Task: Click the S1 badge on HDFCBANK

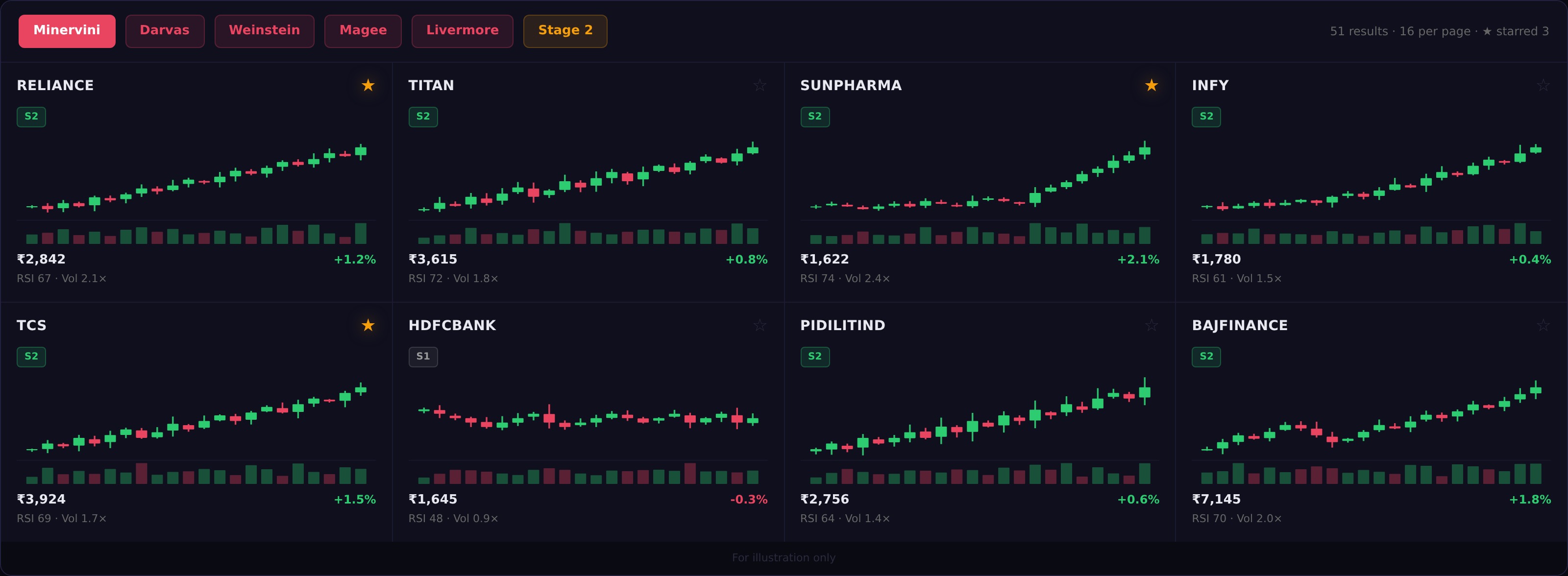Action: coord(423,357)
